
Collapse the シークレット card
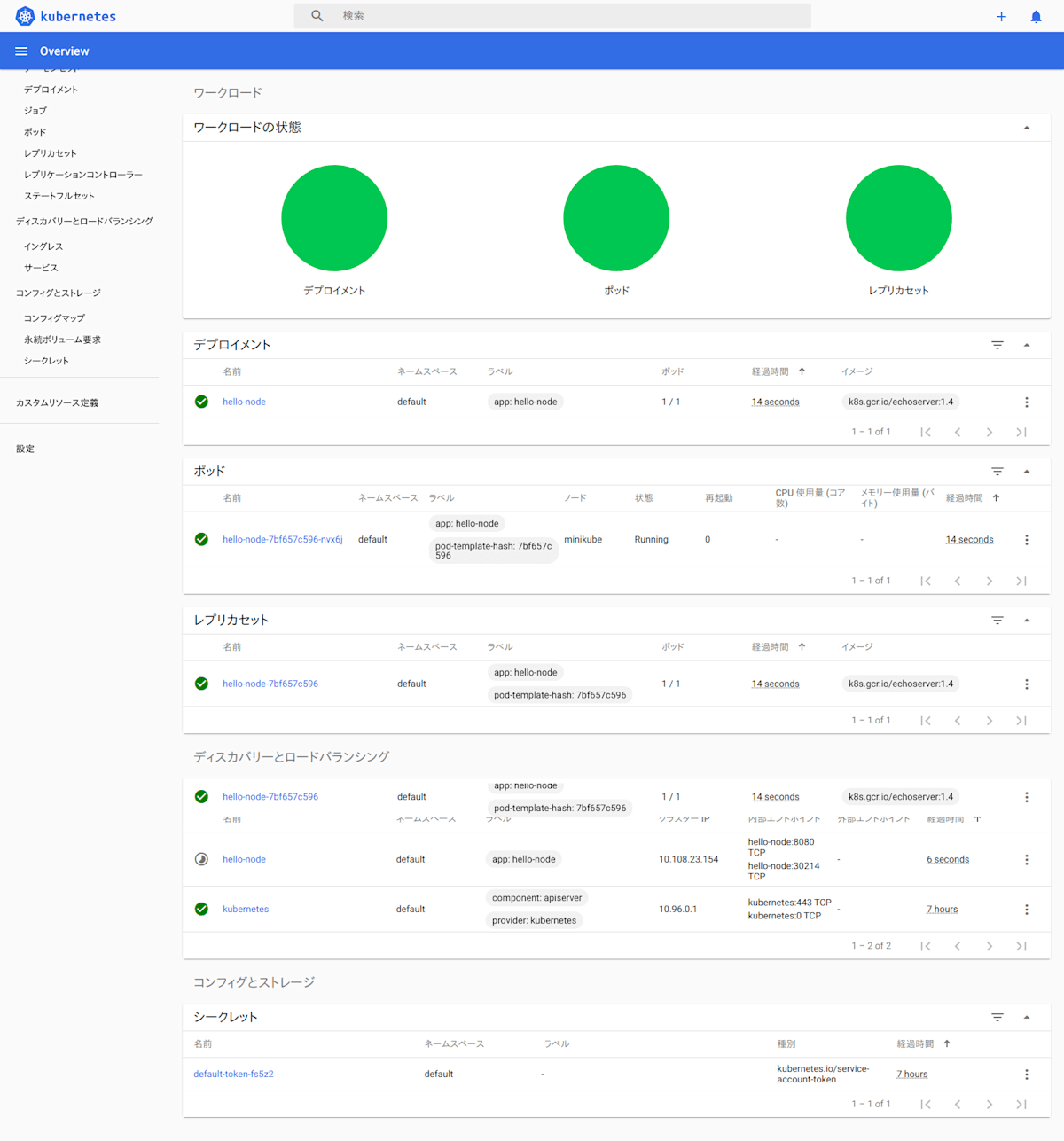coord(1027,1018)
